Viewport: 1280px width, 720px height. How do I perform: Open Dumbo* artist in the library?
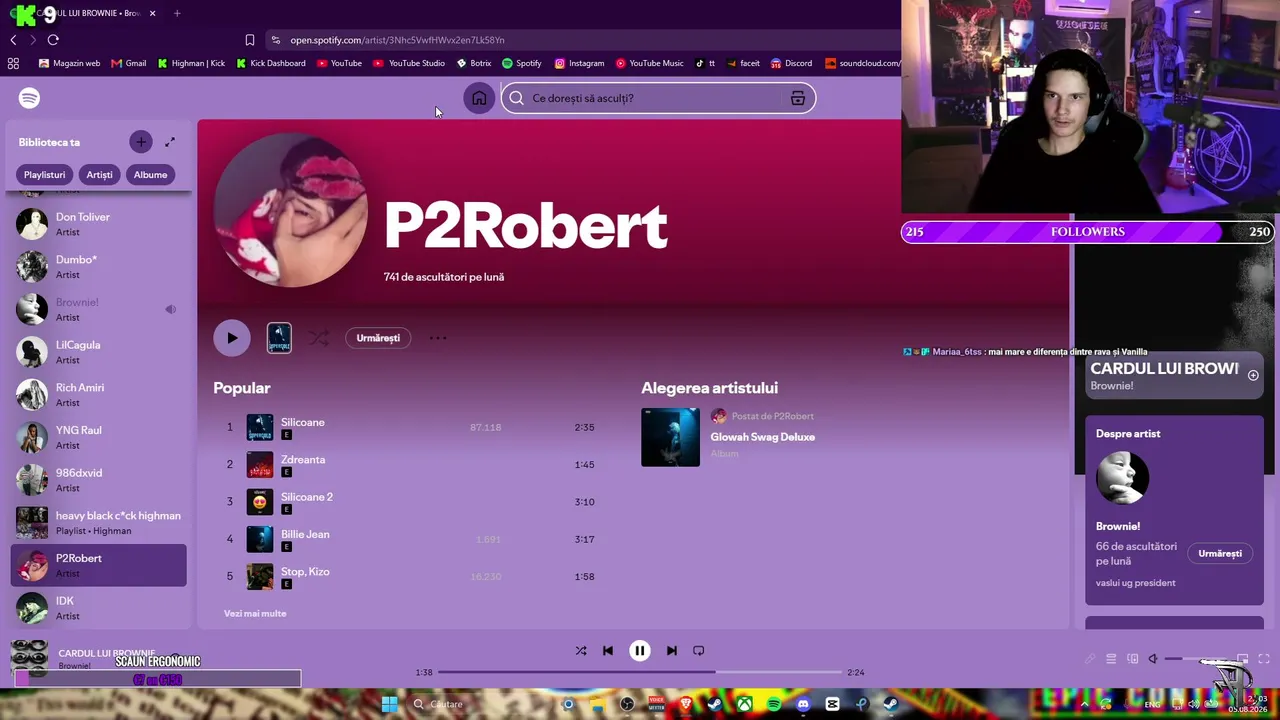pos(98,267)
